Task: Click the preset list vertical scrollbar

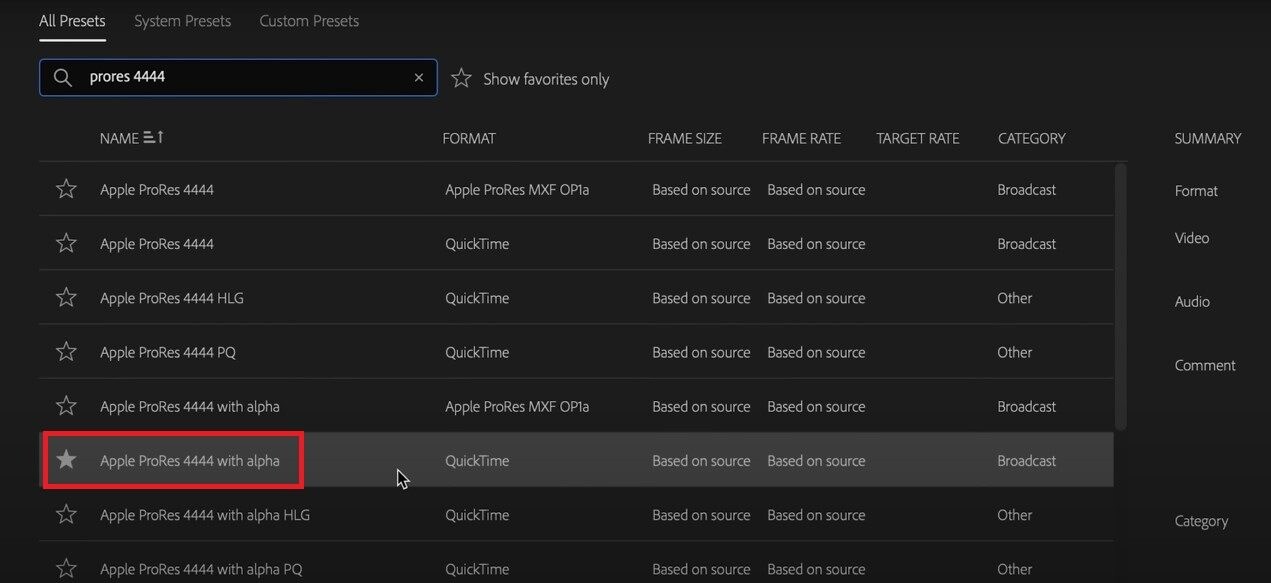Action: [x=1120, y=297]
